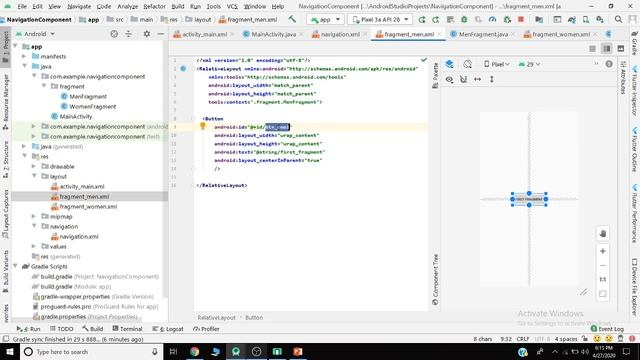Open the Analyze menu
The height and width of the screenshot is (360, 640).
[x=127, y=6]
